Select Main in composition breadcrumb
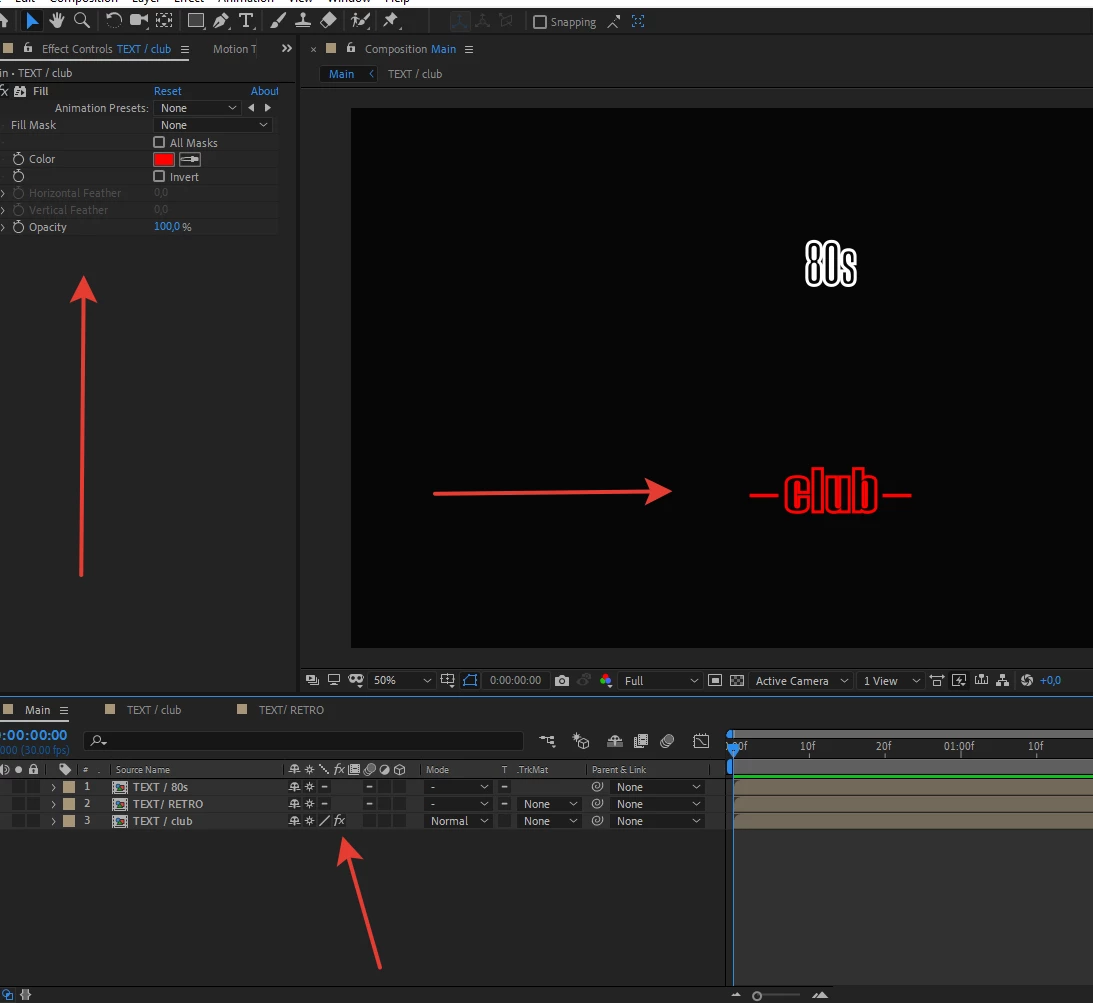 pos(342,74)
